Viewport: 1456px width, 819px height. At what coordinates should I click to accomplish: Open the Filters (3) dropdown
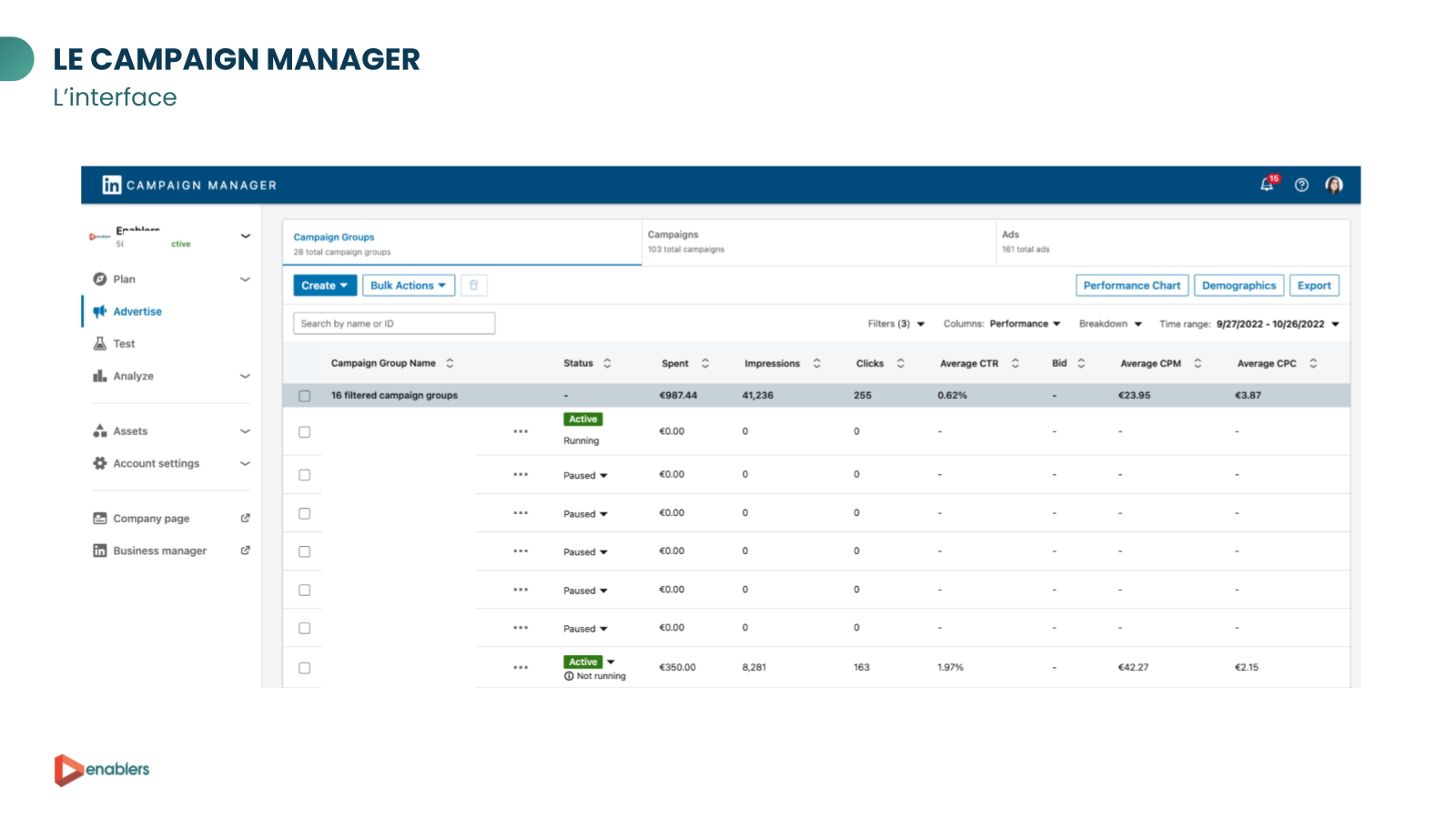896,324
